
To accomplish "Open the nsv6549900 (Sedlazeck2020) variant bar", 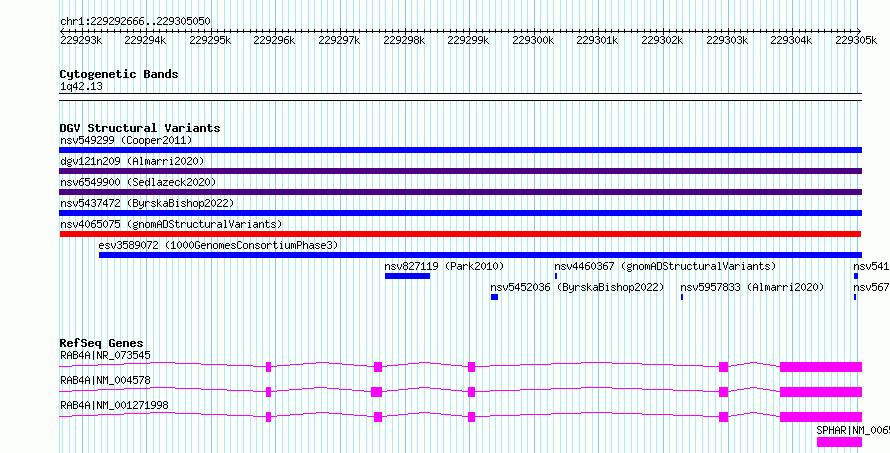I will click(460, 192).
